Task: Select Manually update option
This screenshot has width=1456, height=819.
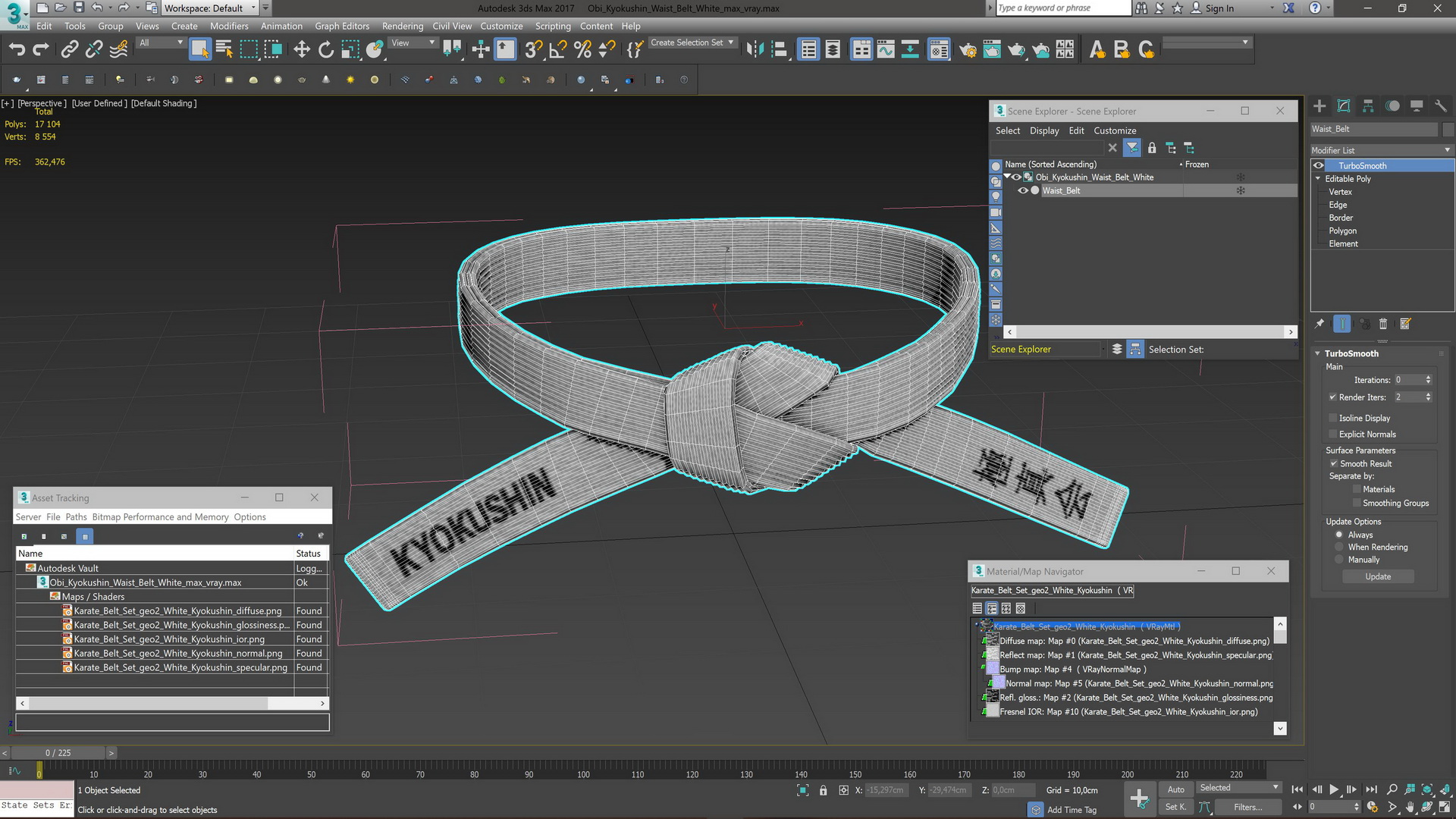Action: coord(1339,560)
